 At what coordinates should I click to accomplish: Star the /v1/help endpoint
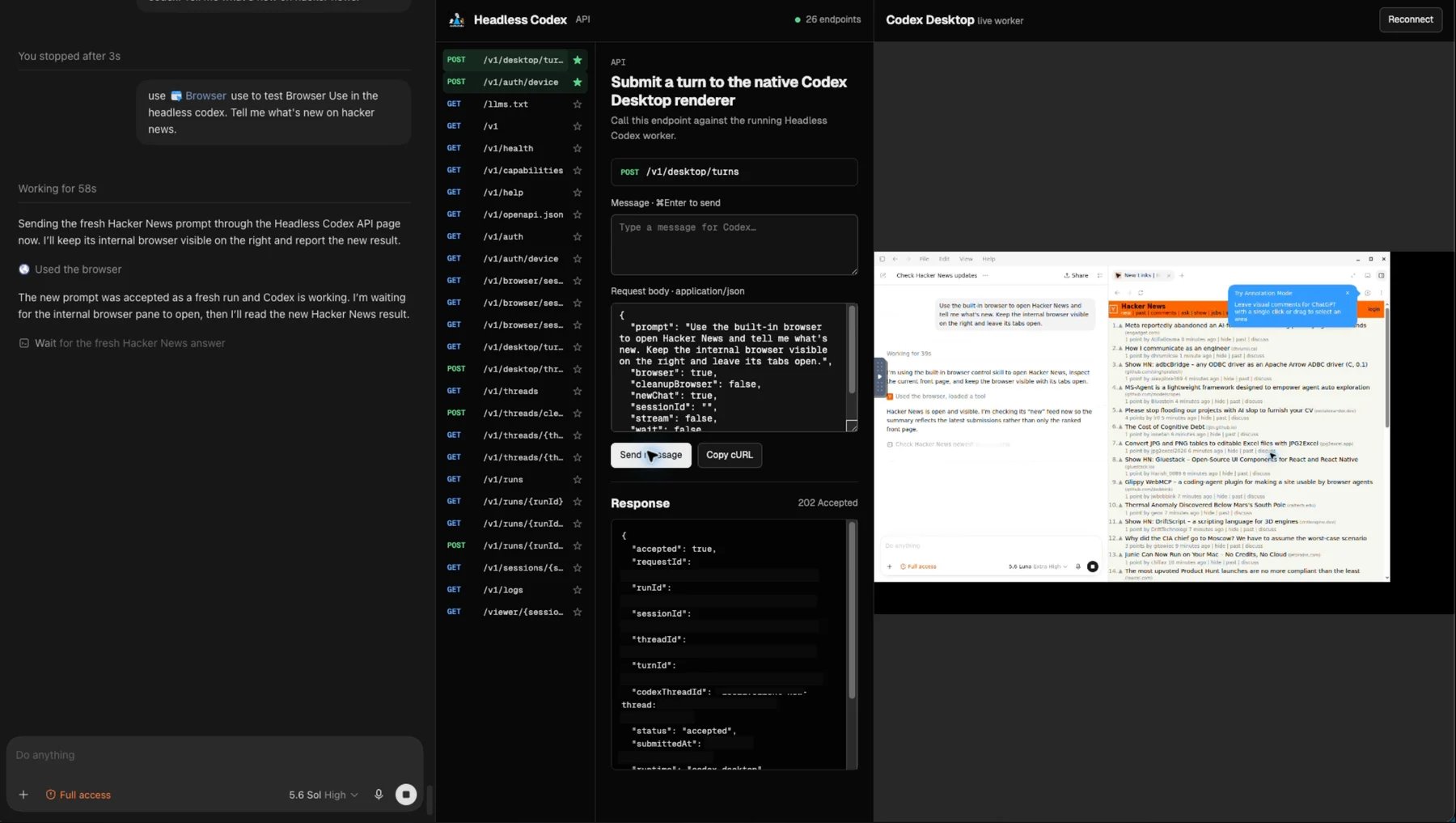[578, 193]
